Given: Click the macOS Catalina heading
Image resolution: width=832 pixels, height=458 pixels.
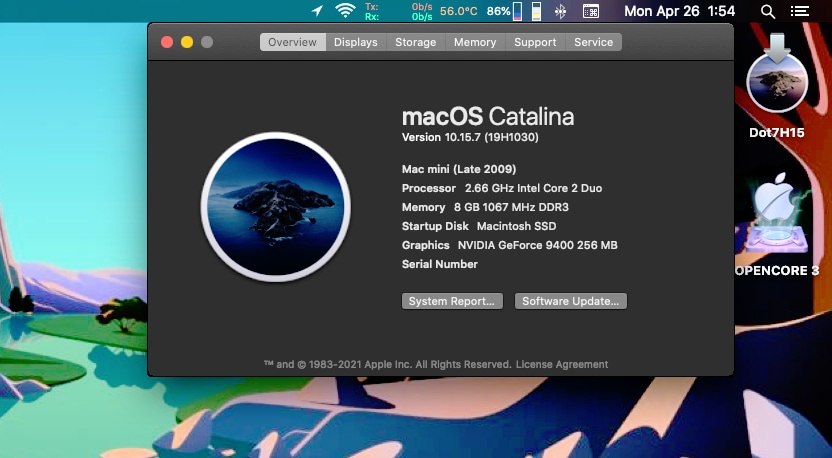Looking at the screenshot, I should (488, 117).
